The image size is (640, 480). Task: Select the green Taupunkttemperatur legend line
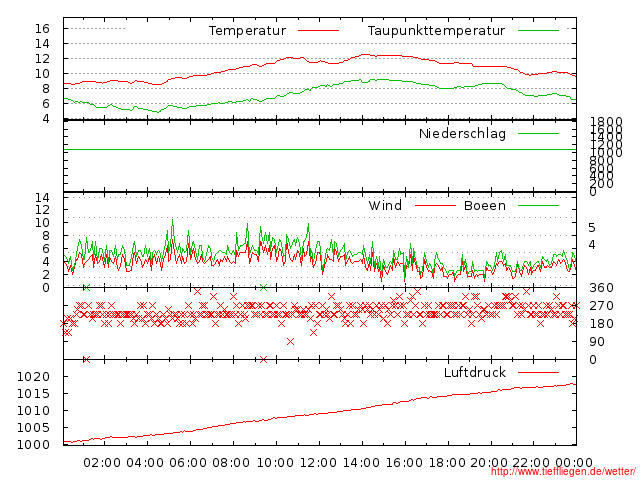click(538, 31)
